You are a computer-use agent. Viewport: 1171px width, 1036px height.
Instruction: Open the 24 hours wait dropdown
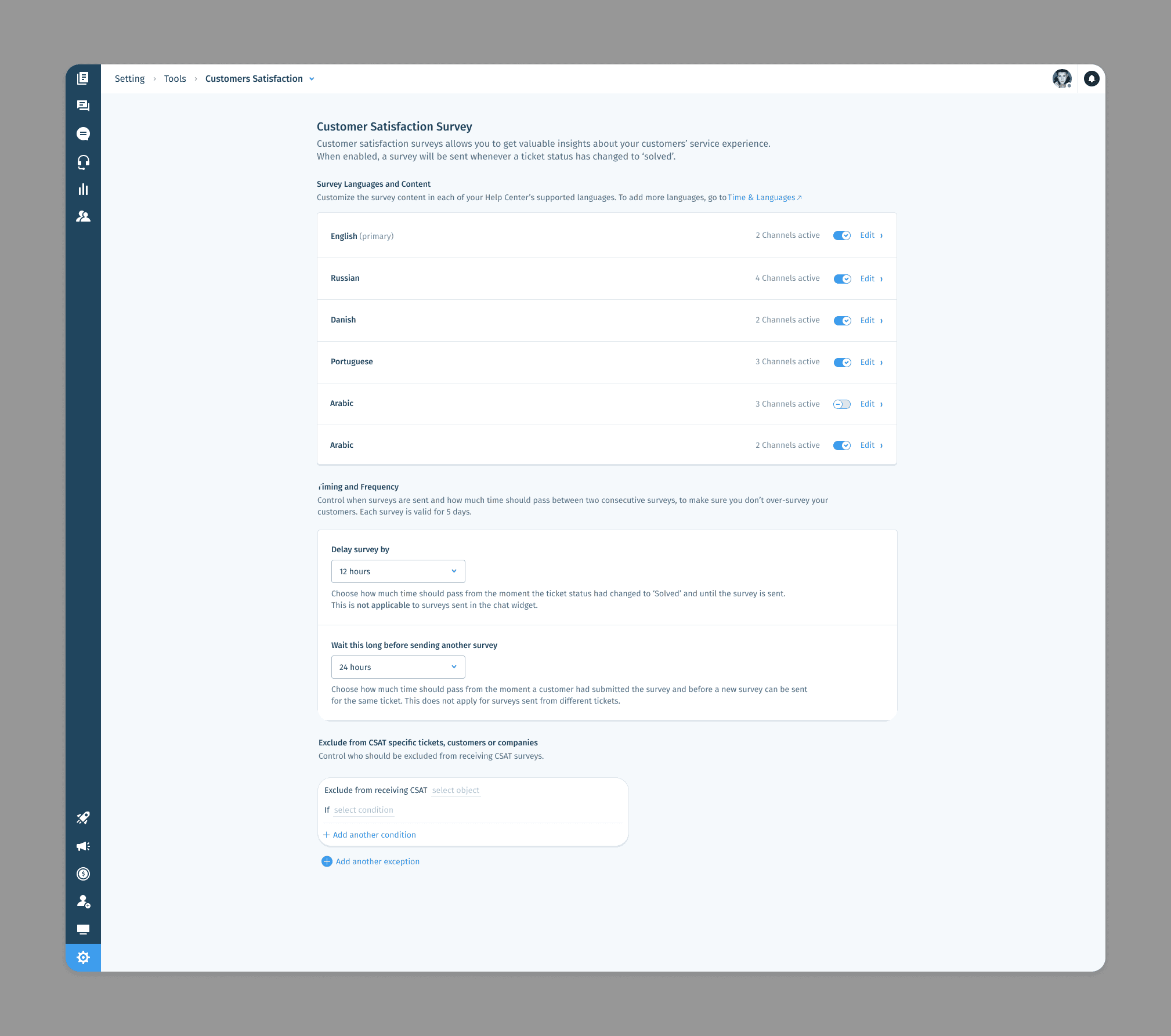[398, 667]
